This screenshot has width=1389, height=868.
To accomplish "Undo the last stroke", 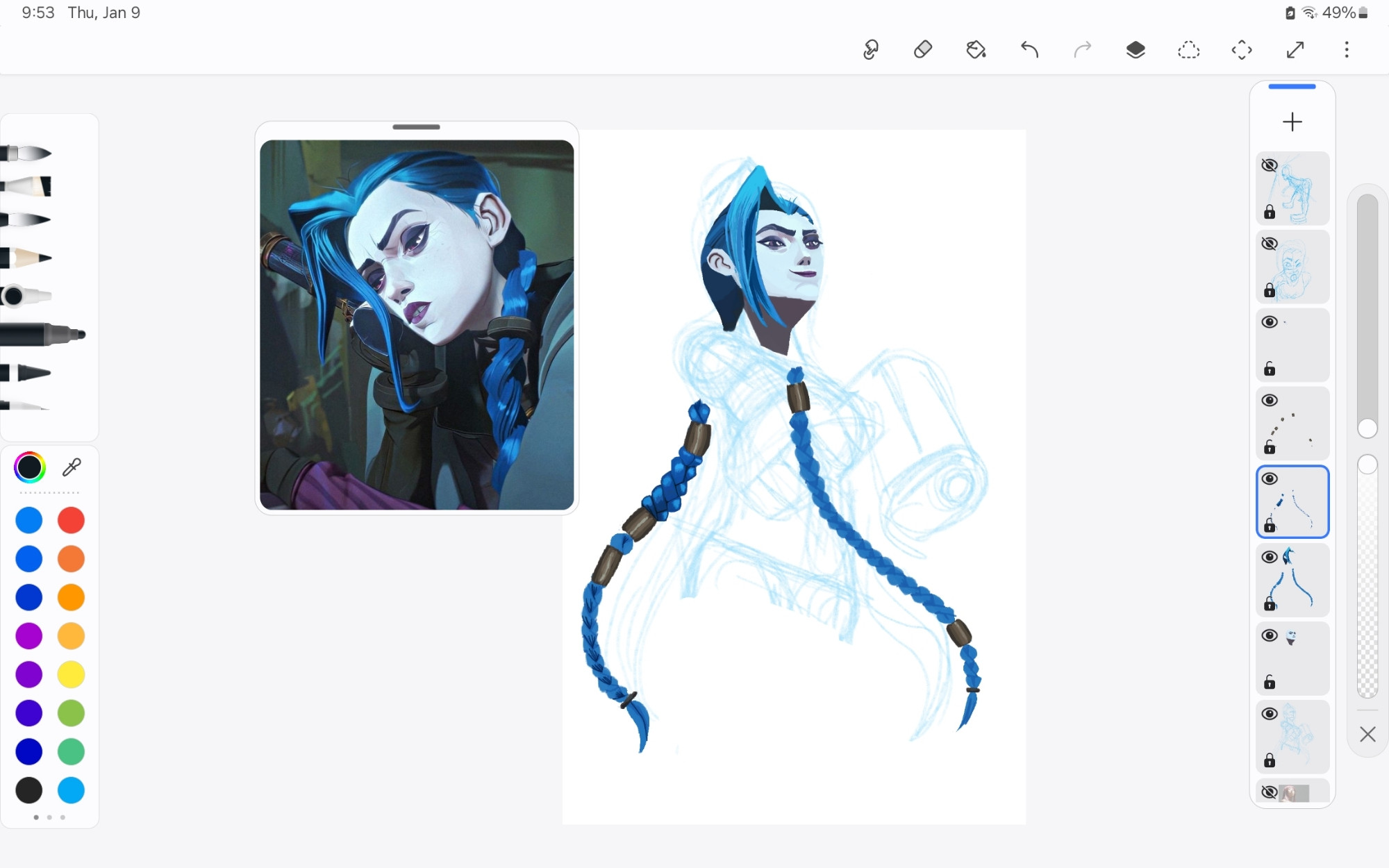I will (1029, 50).
